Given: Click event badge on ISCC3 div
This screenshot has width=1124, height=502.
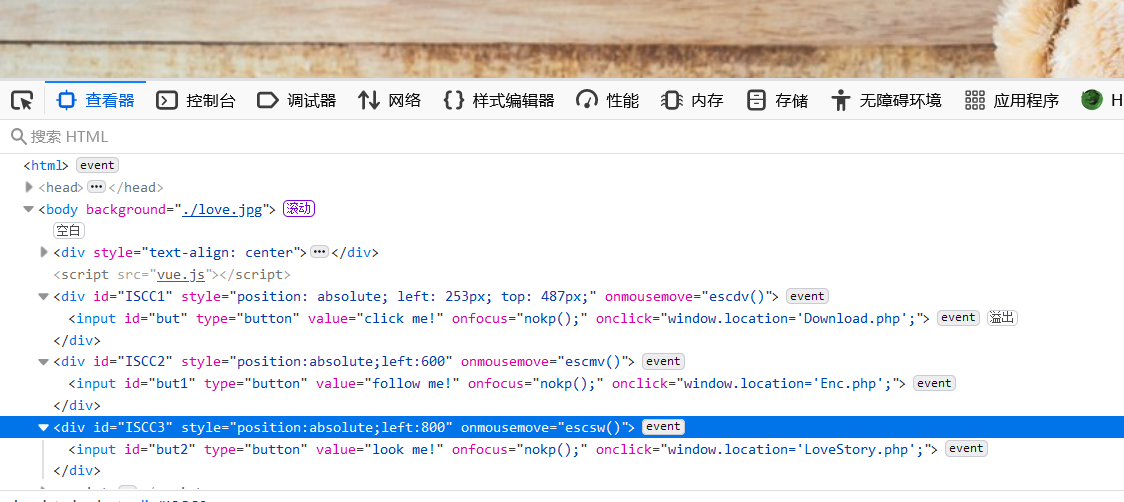Looking at the screenshot, I should pyautogui.click(x=663, y=427).
